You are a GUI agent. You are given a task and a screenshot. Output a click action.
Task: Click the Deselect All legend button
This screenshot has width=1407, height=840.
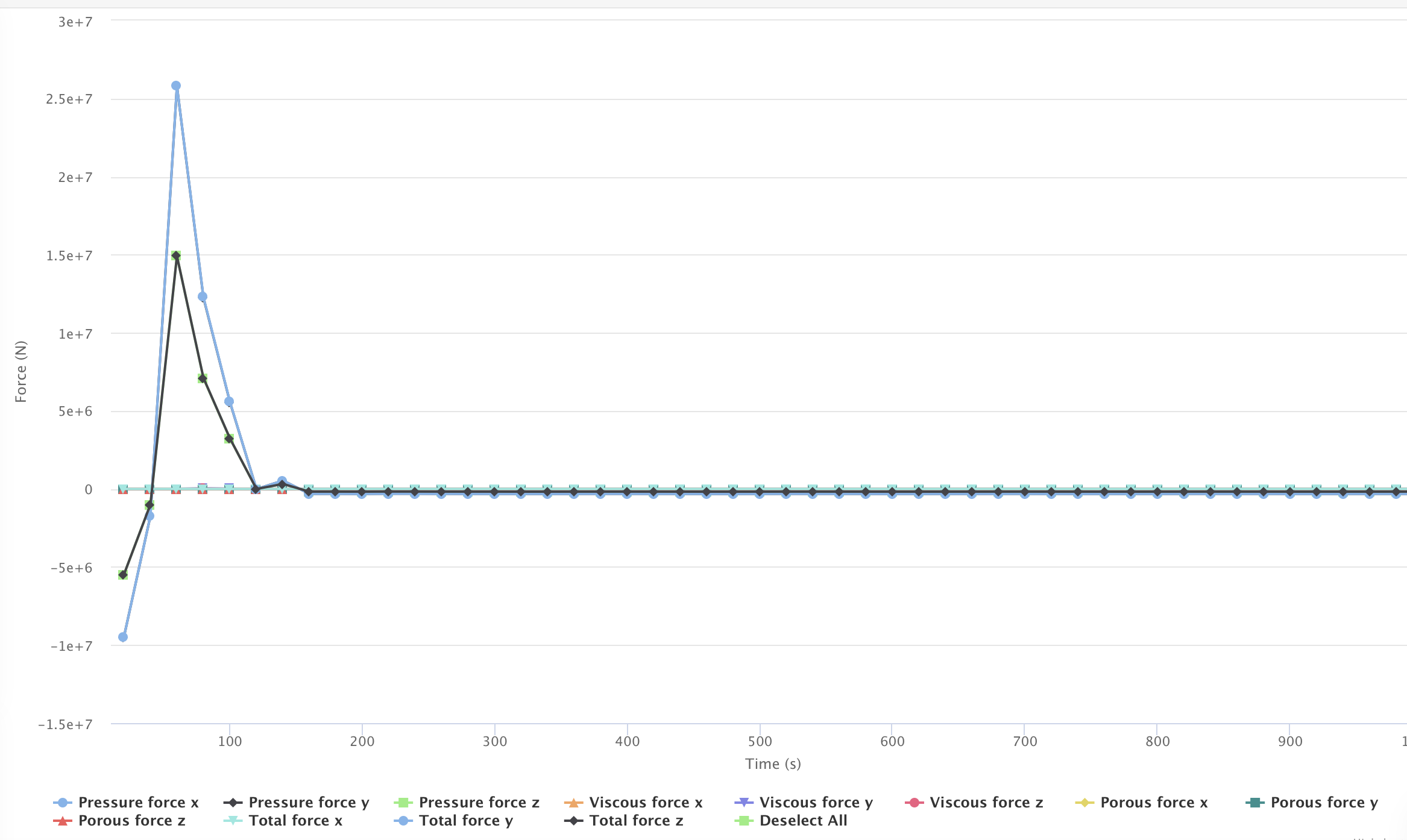click(803, 820)
